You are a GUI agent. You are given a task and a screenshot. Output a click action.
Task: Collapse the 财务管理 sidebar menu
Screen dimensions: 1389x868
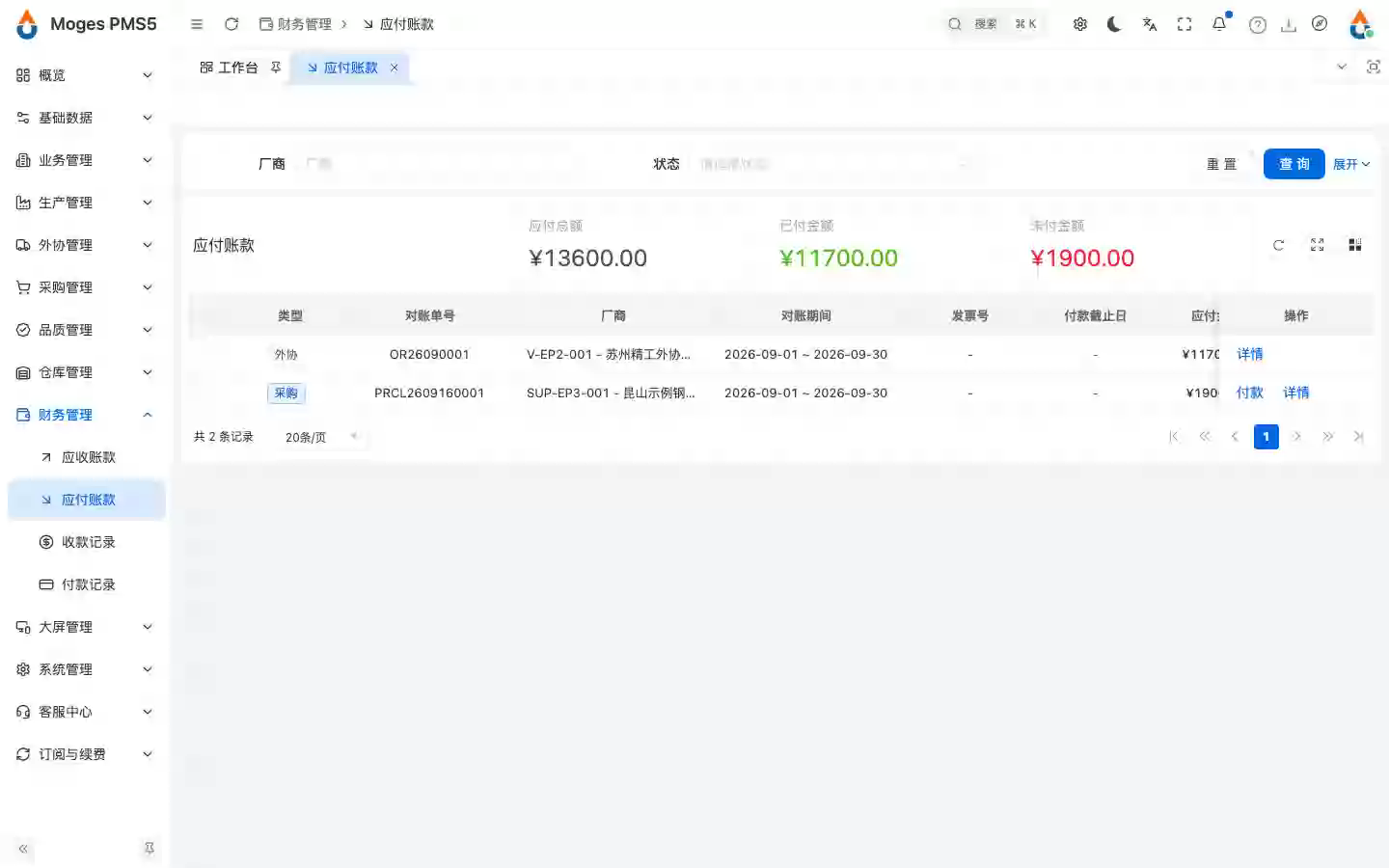(85, 415)
